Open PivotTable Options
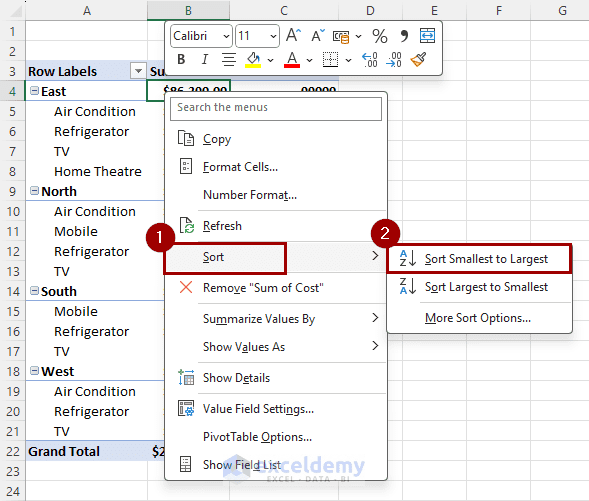 276,437
